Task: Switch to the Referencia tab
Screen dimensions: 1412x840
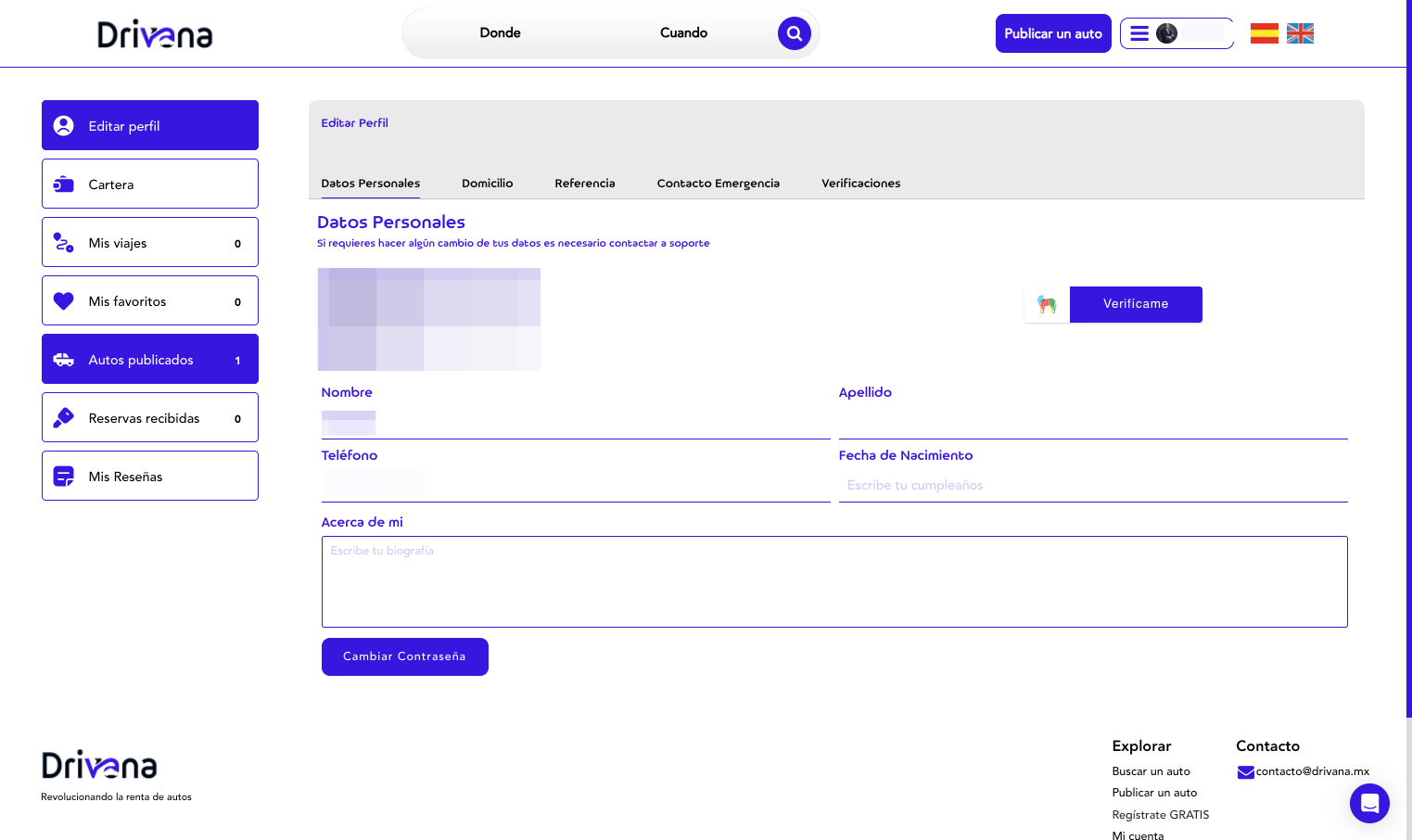Action: pyautogui.click(x=585, y=184)
